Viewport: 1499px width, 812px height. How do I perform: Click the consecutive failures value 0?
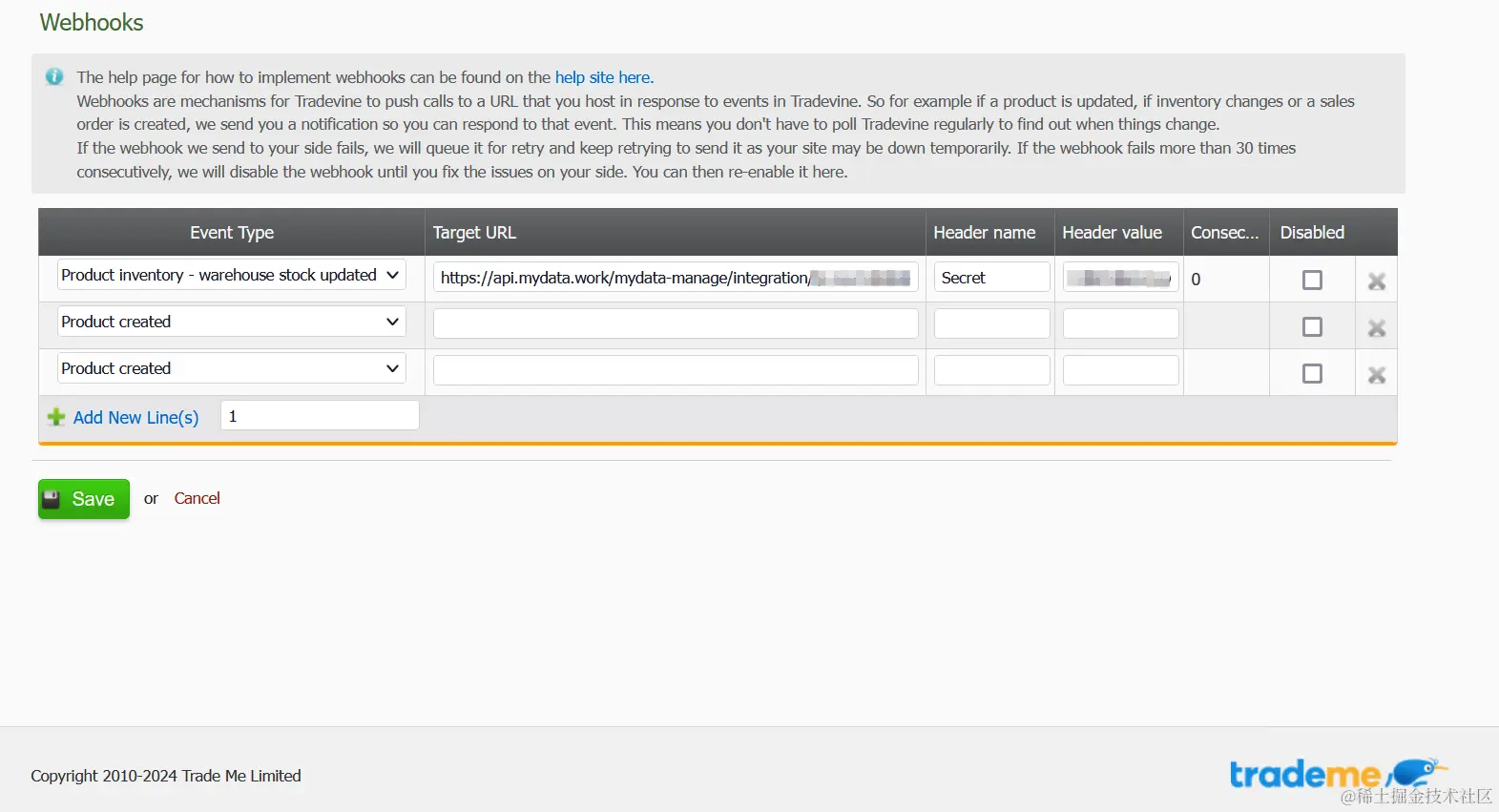pyautogui.click(x=1196, y=280)
